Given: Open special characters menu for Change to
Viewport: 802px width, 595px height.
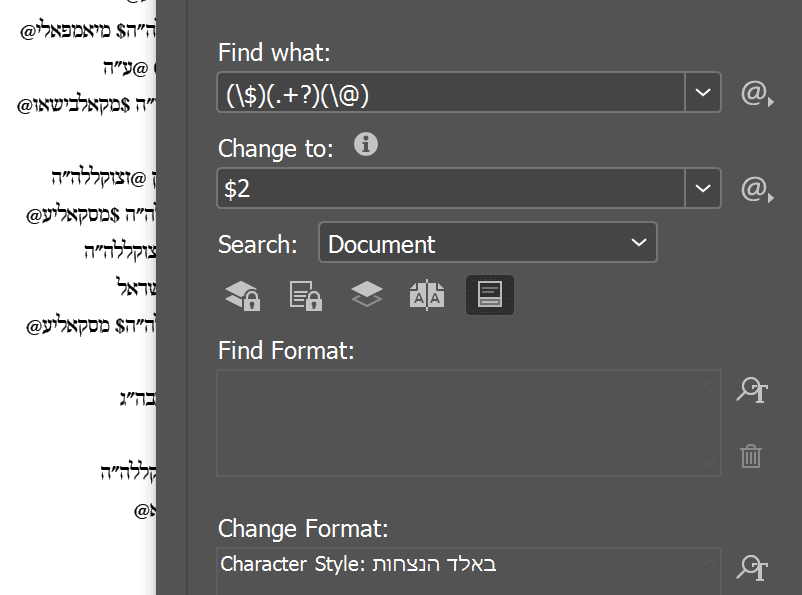Looking at the screenshot, I should coord(756,189).
